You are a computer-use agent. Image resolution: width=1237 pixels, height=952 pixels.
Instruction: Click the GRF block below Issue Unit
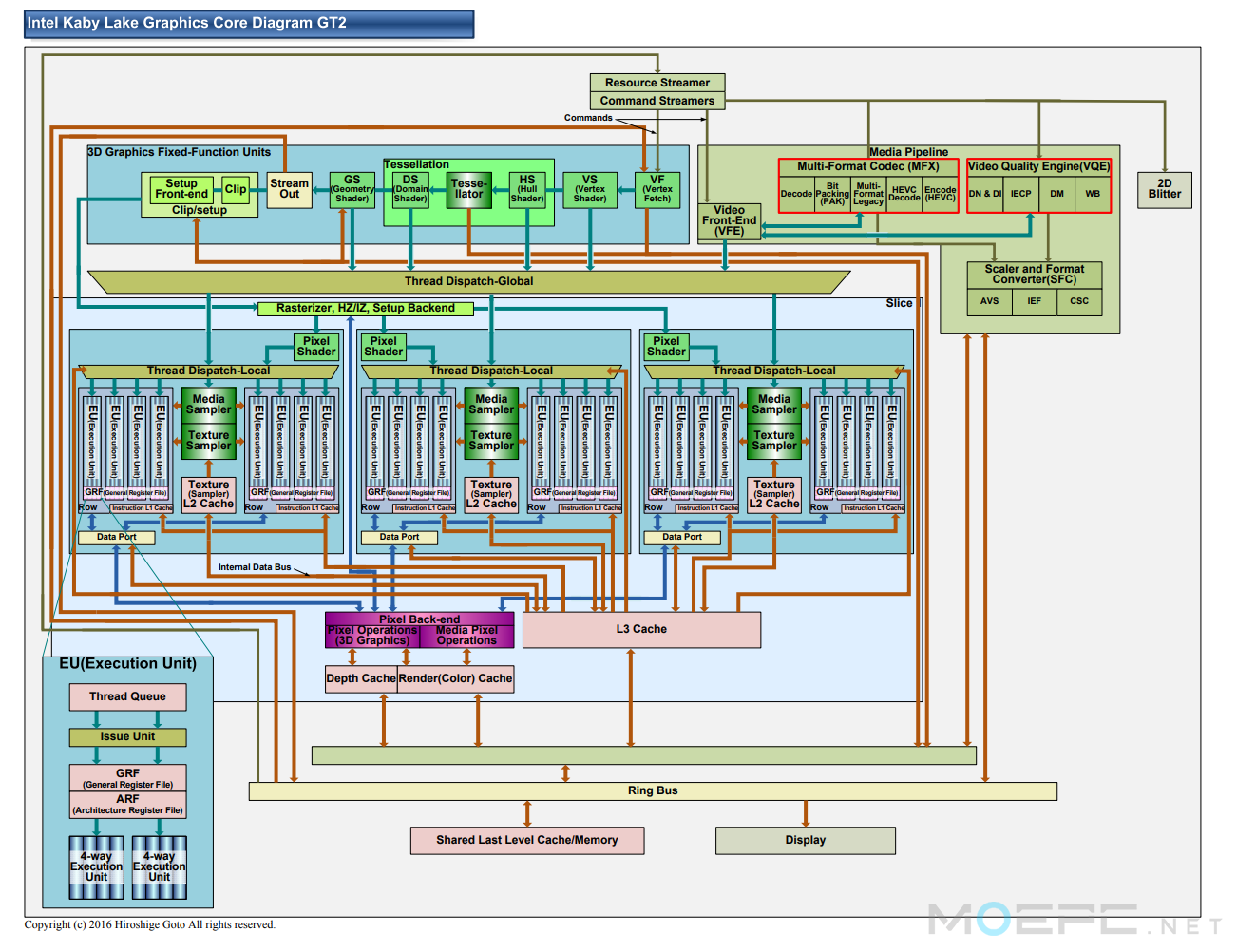[128, 779]
